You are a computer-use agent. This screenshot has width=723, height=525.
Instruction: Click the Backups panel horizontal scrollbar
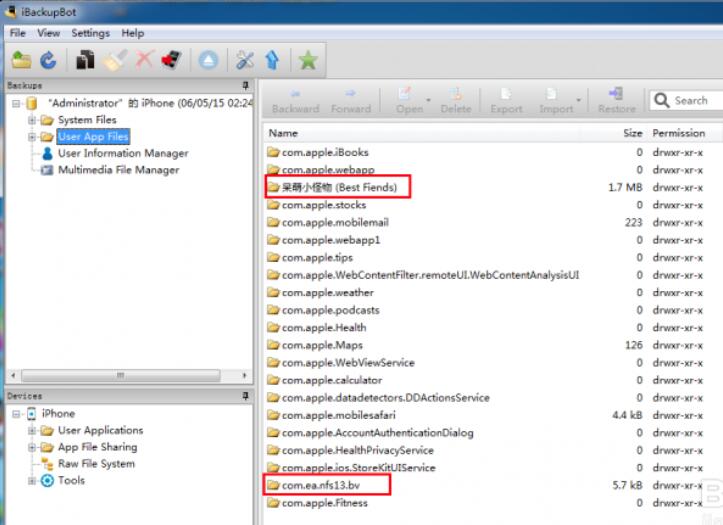tap(120, 376)
